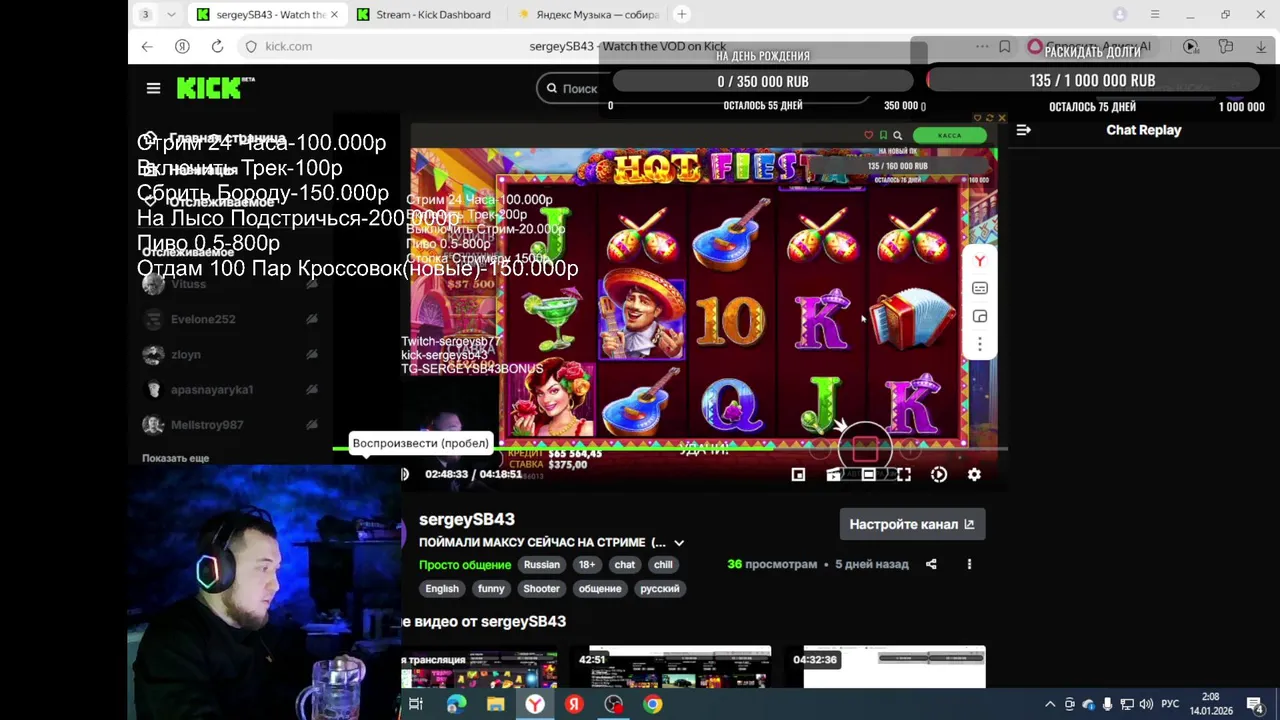This screenshot has height=720, width=1280.
Task: Click the chill tag
Action: pos(663,565)
